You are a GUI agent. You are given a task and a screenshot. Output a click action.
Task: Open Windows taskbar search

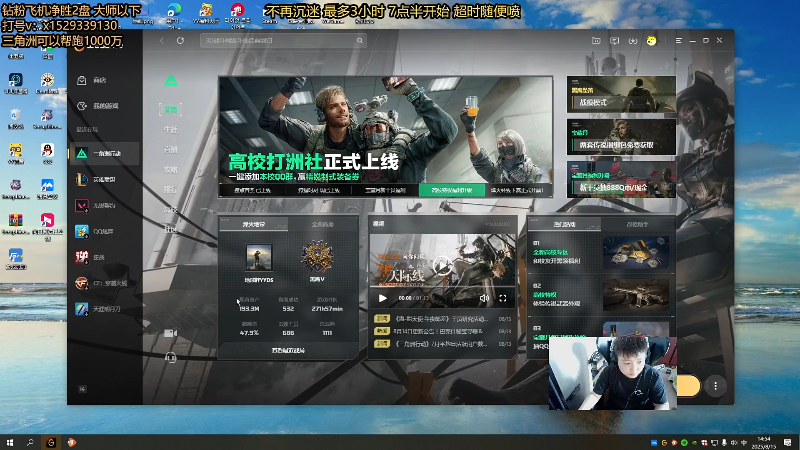click(30, 442)
